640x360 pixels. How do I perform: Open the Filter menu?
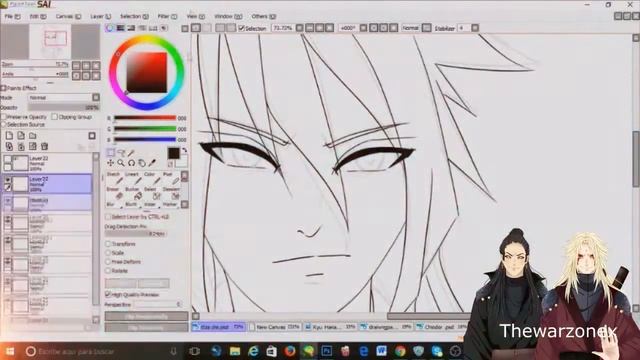point(167,16)
